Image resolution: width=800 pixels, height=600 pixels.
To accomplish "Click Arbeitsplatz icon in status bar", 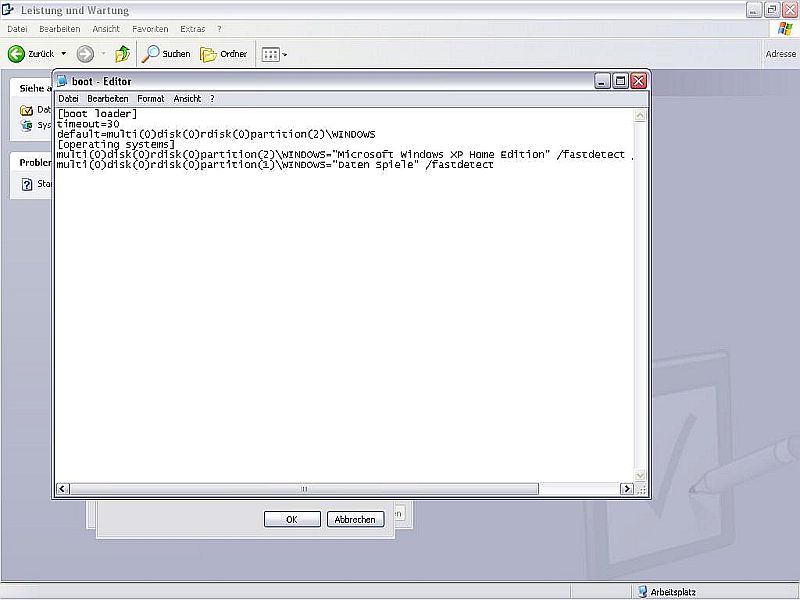I will 642,592.
